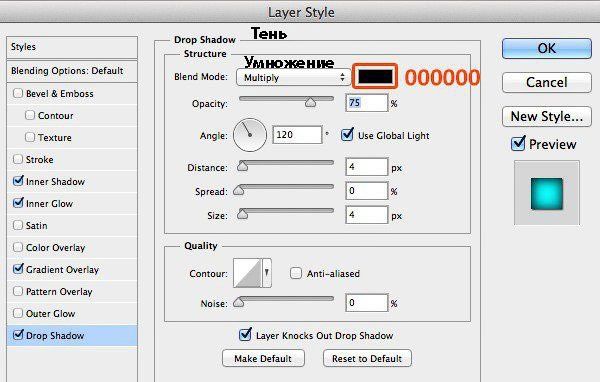Toggle Layer Knocks Out Drop Shadow
This screenshot has width=600, height=382.
[x=245, y=335]
